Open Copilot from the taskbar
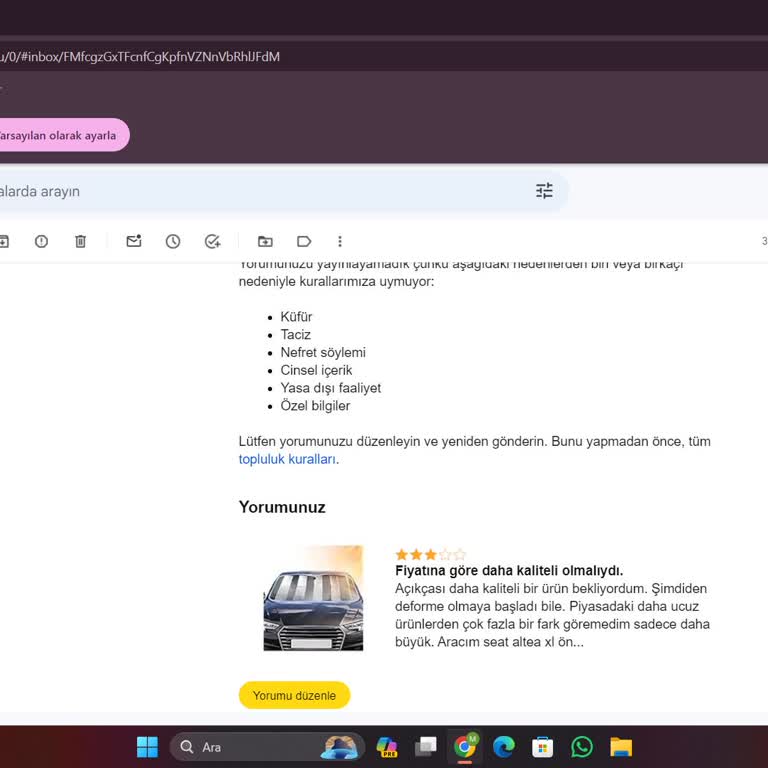Image resolution: width=768 pixels, height=768 pixels. pyautogui.click(x=386, y=747)
